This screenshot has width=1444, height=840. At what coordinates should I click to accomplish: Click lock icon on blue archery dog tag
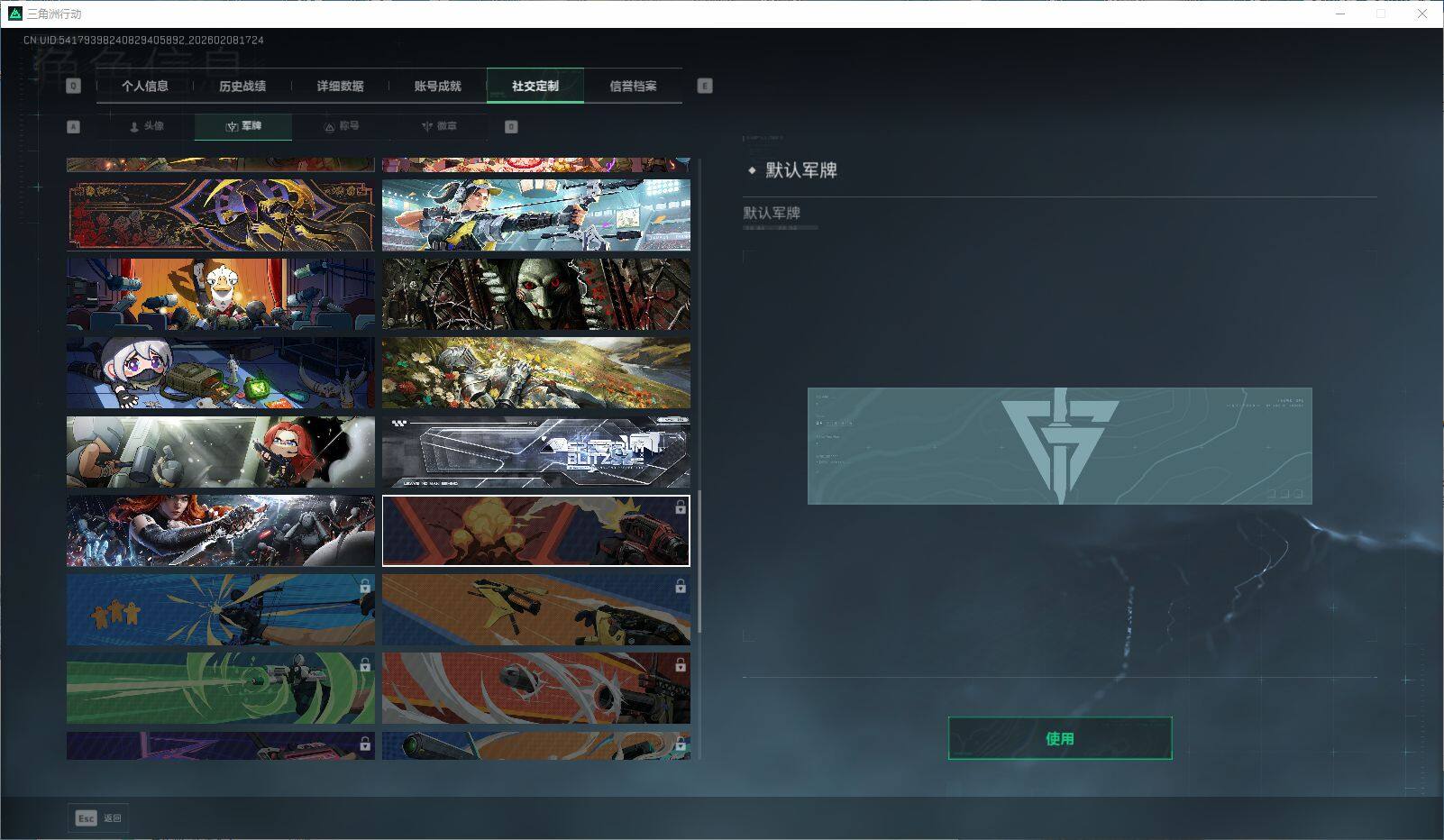point(365,587)
